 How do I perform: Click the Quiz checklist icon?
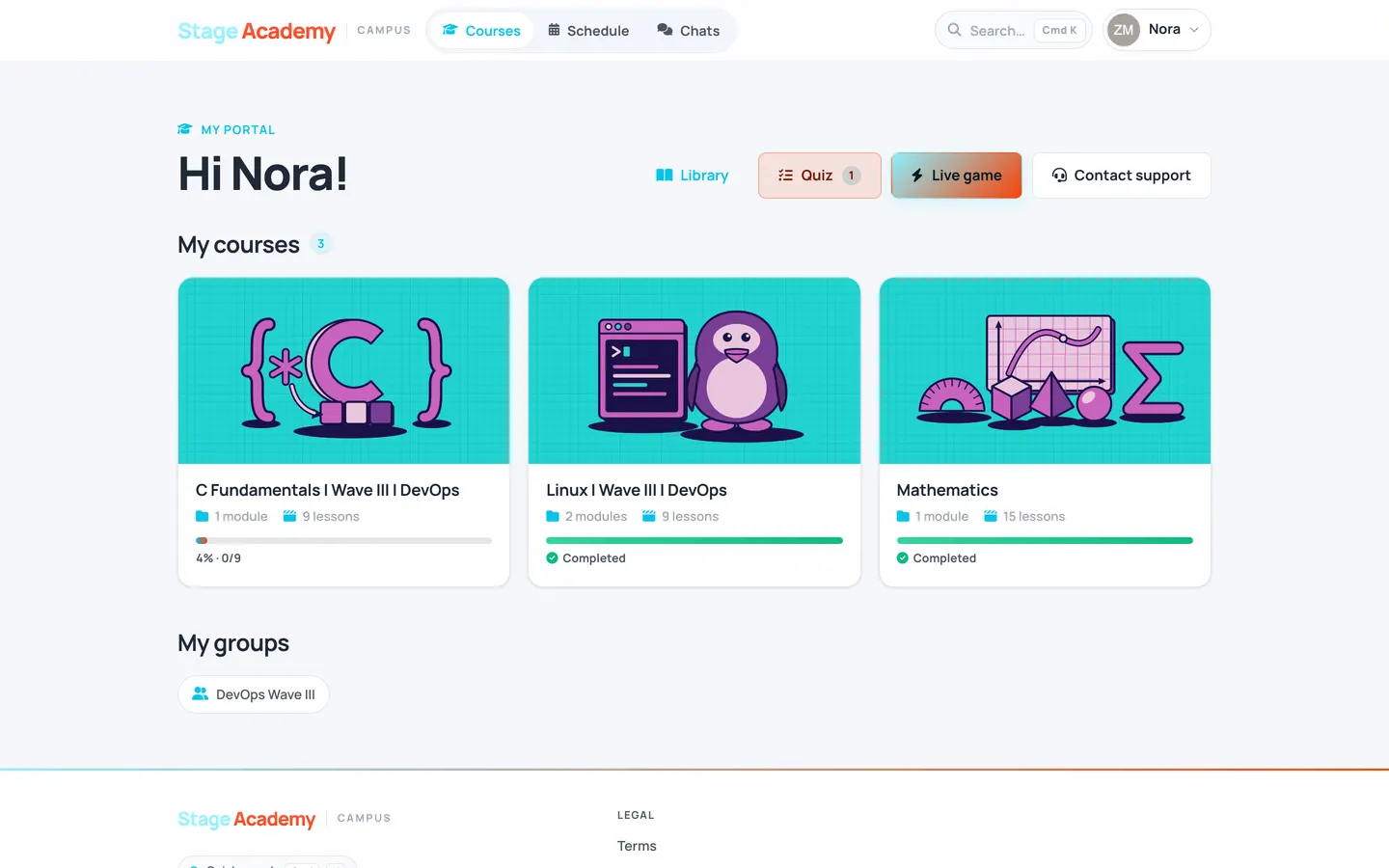click(785, 176)
